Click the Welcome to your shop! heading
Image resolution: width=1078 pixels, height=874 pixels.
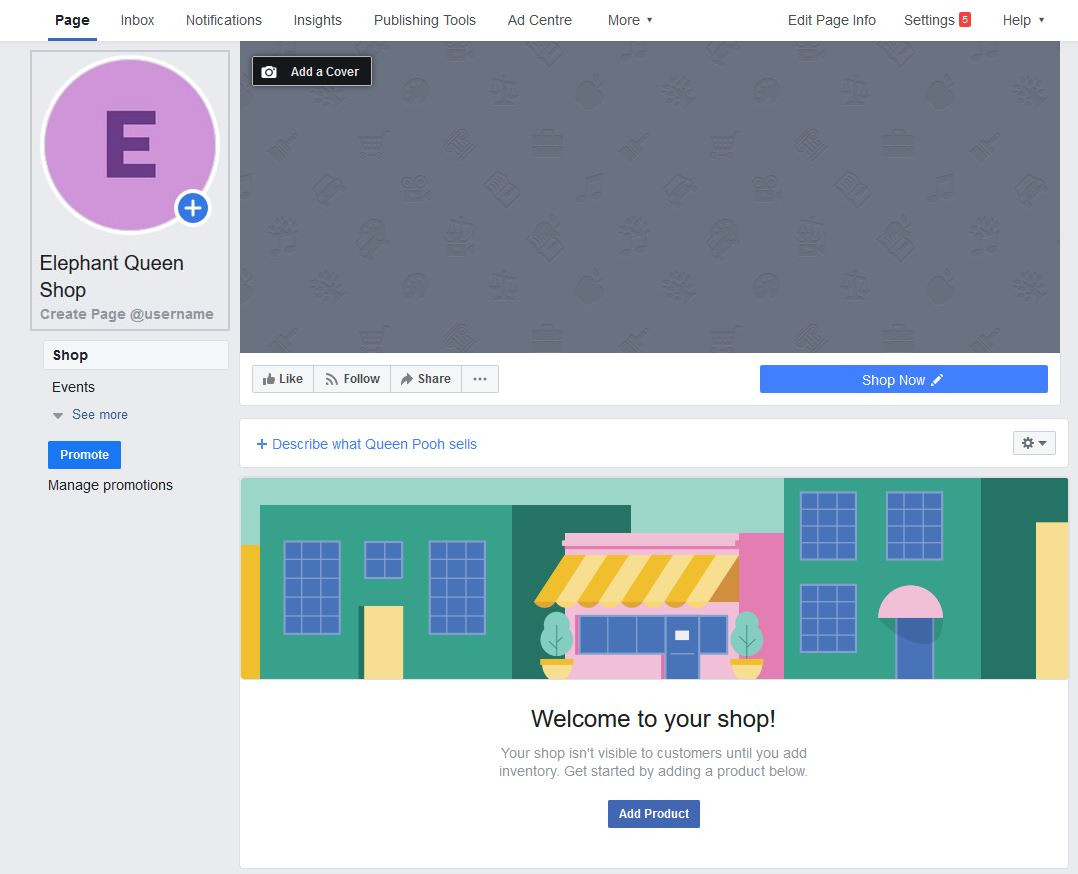point(653,719)
